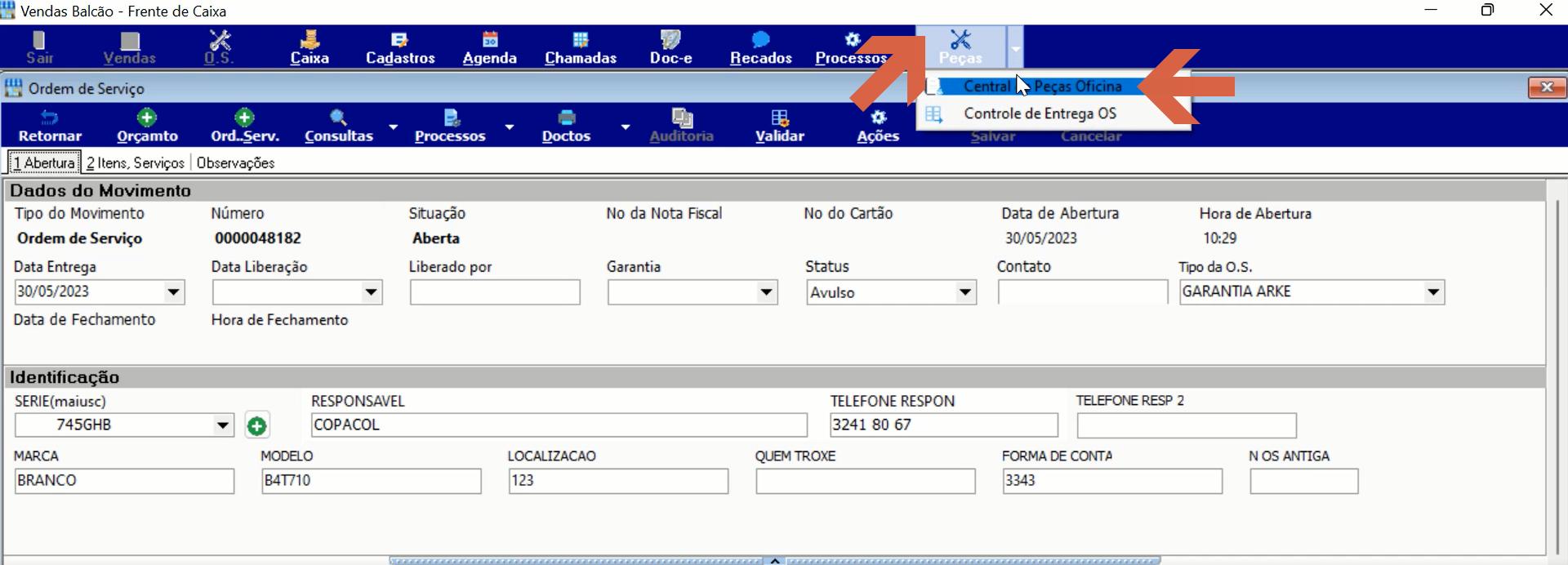Open the SERIE dropdown showing 745GHB
This screenshot has width=1568, height=565.
222,425
